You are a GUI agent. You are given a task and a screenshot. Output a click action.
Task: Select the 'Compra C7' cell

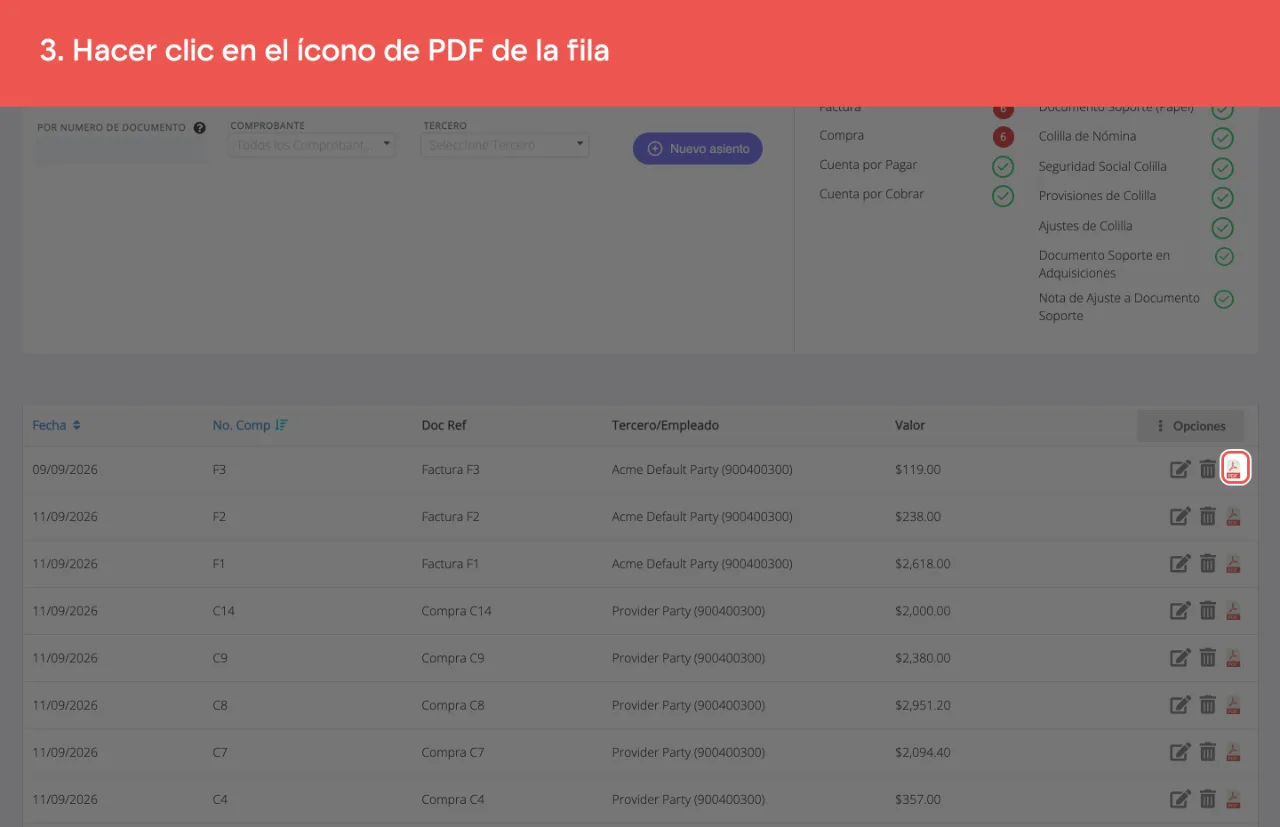[x=453, y=752]
